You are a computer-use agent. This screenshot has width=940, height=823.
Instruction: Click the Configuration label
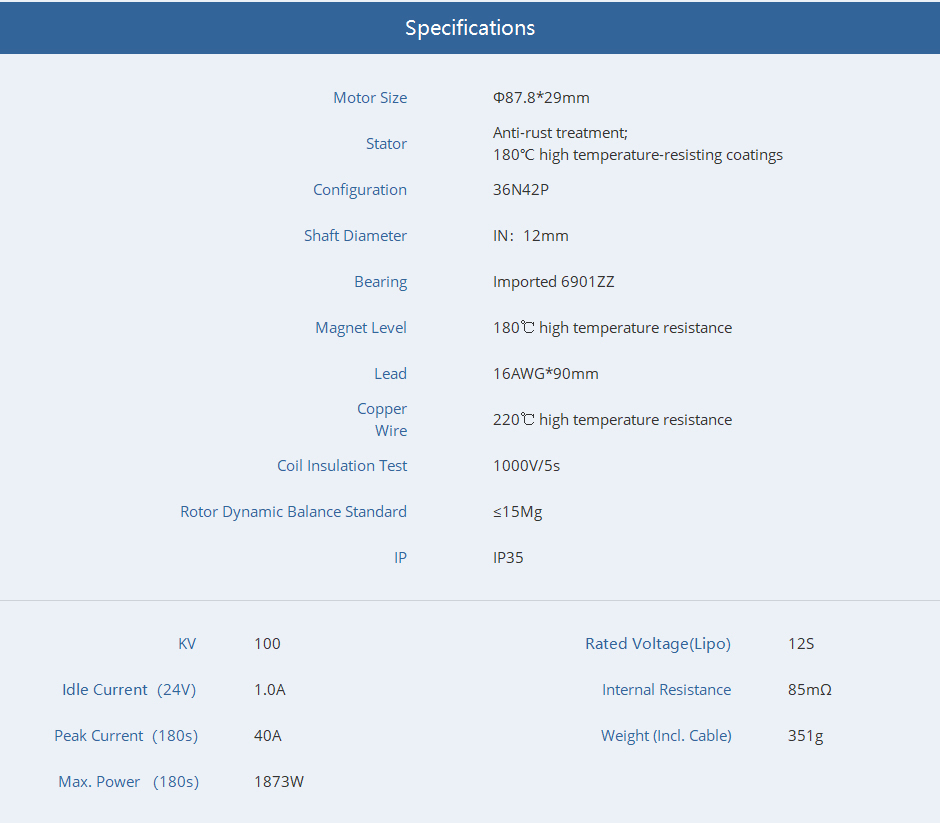pyautogui.click(x=360, y=190)
